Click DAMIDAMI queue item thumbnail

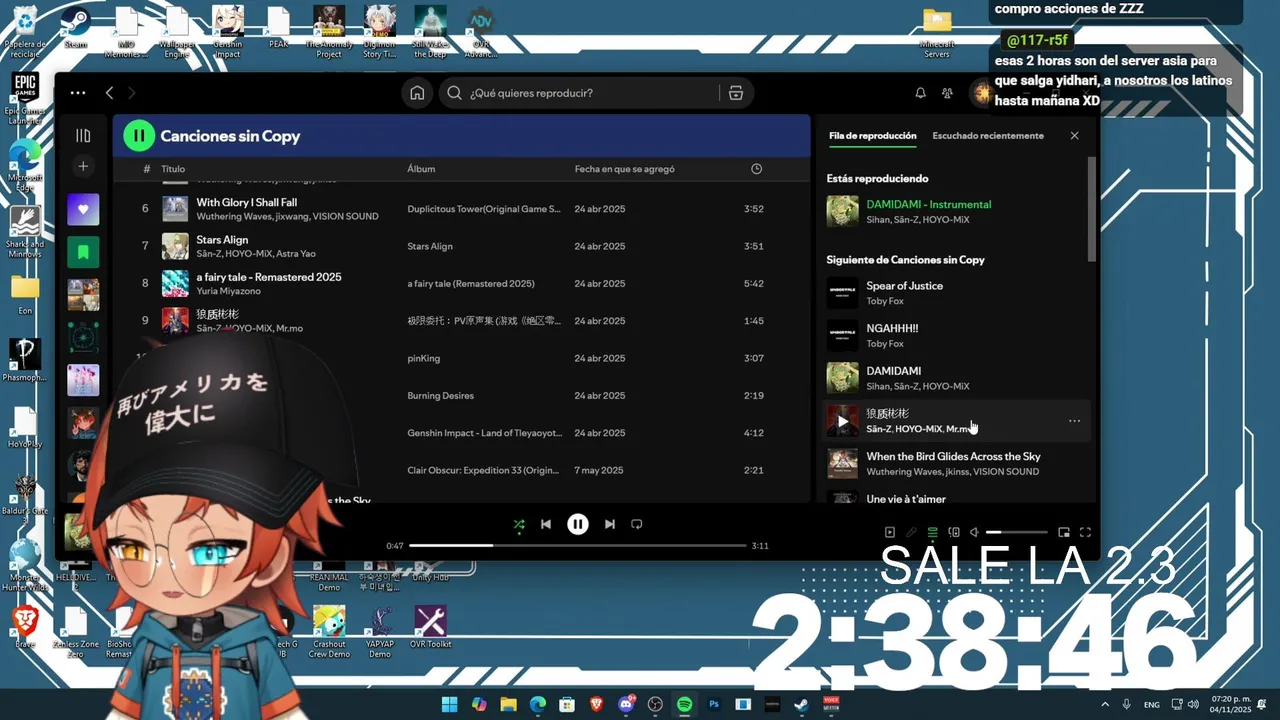(x=842, y=378)
